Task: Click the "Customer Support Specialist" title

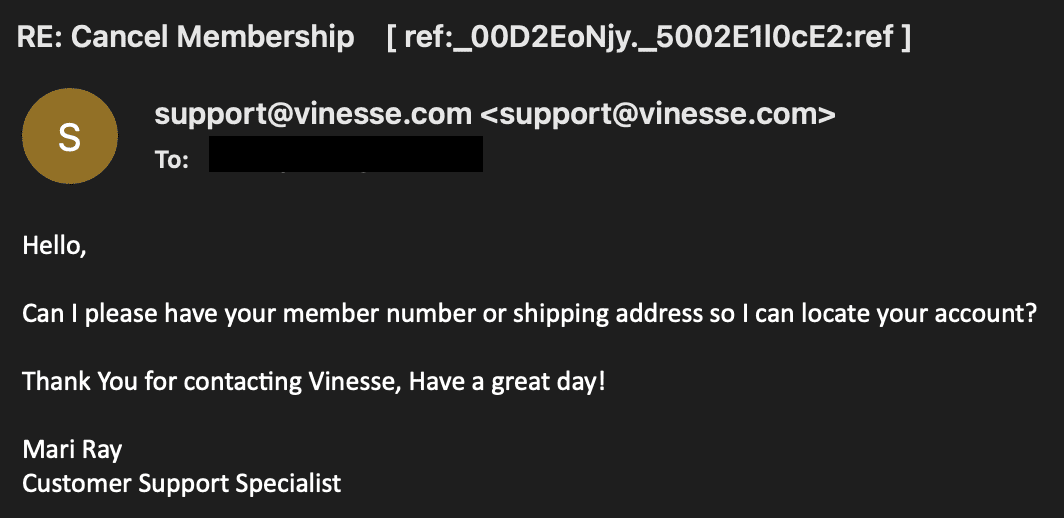Action: [x=182, y=483]
